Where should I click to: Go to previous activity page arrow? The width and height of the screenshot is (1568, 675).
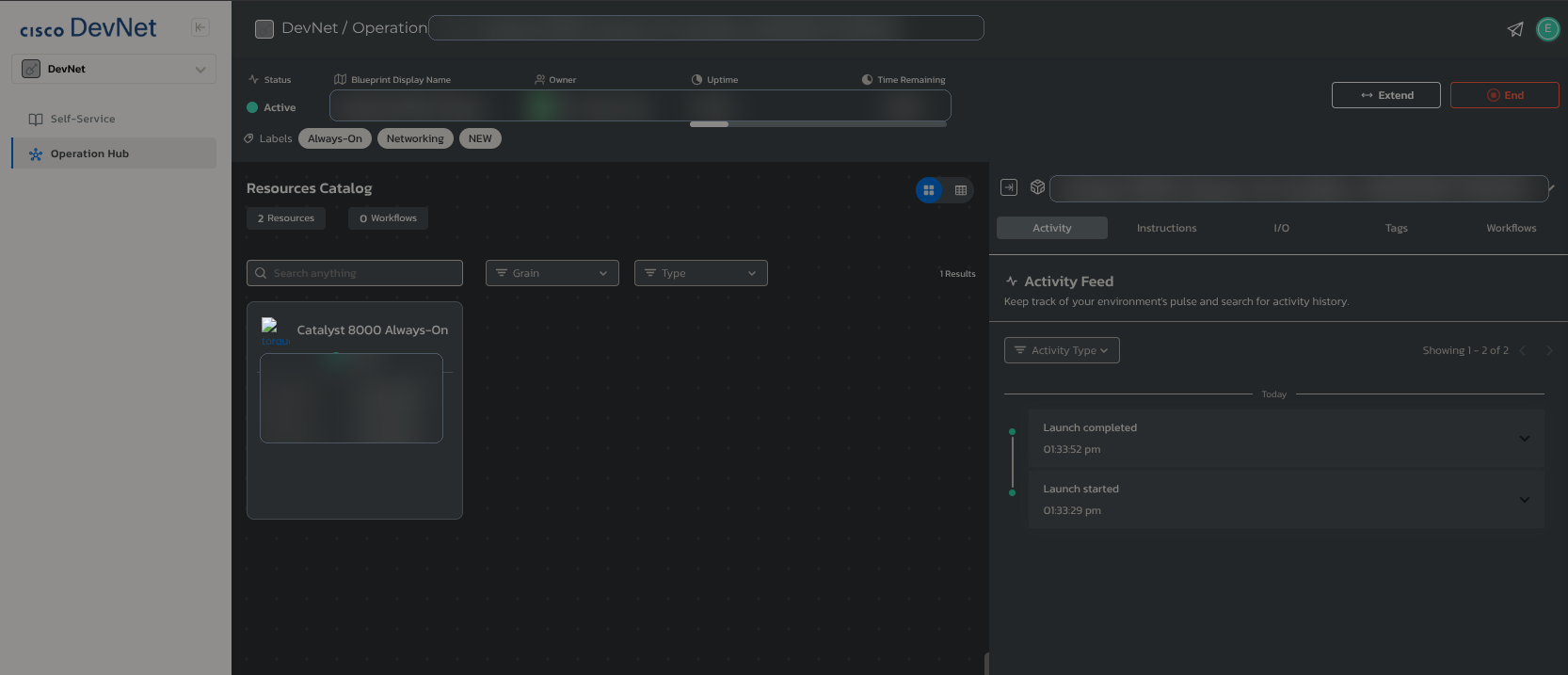(x=1522, y=350)
